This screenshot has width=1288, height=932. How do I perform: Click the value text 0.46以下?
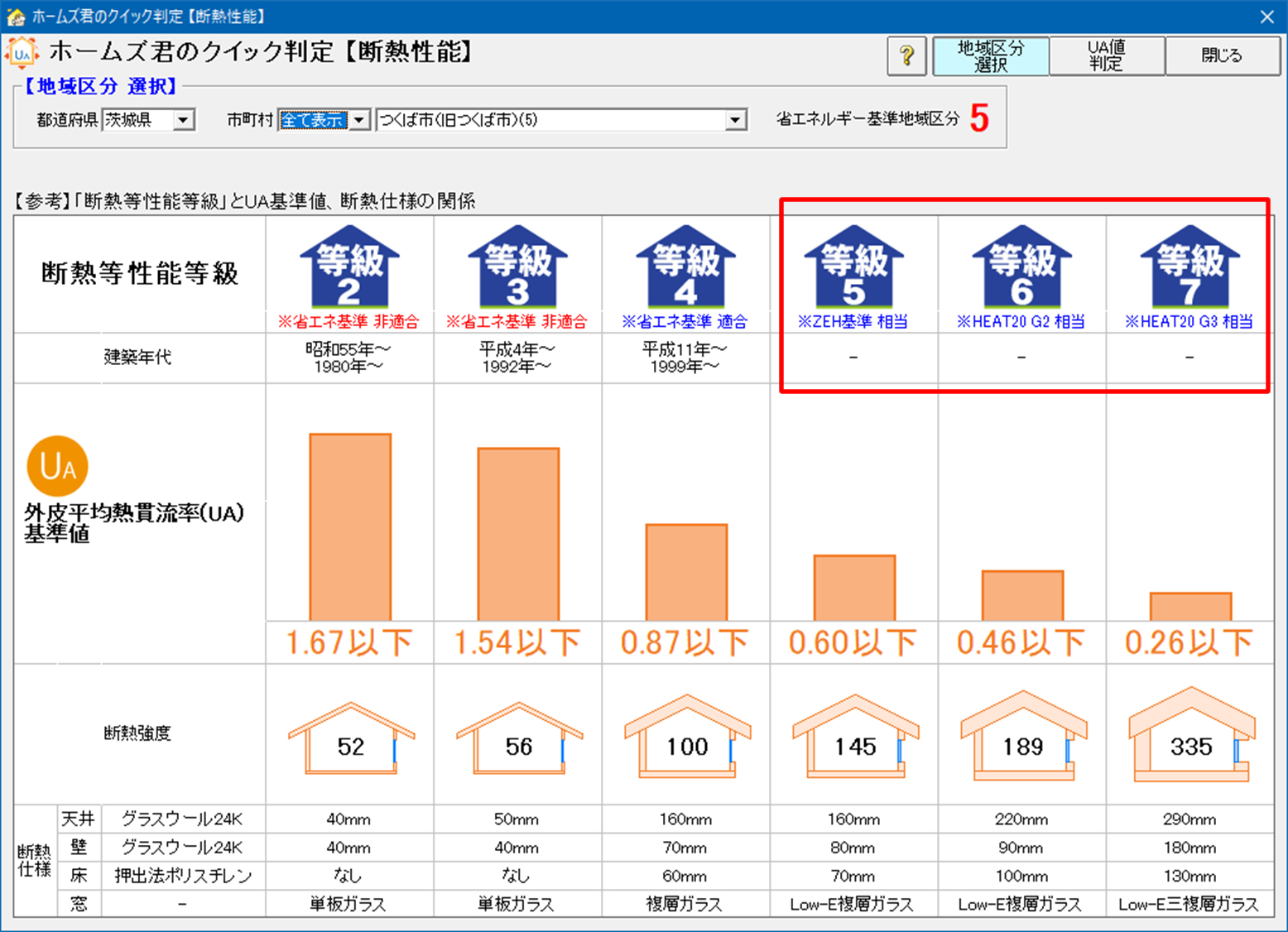click(1021, 643)
